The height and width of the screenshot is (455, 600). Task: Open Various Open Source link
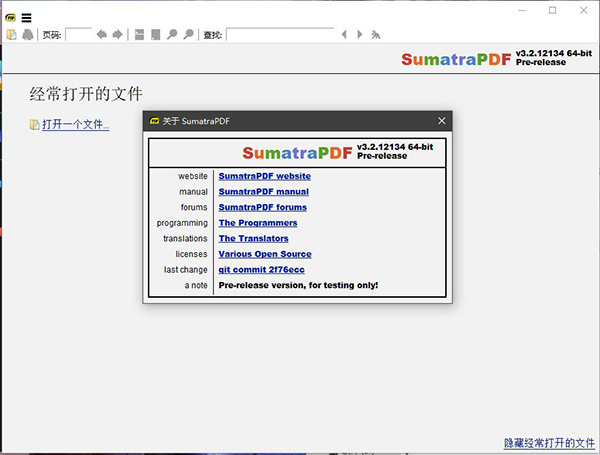(x=265, y=254)
